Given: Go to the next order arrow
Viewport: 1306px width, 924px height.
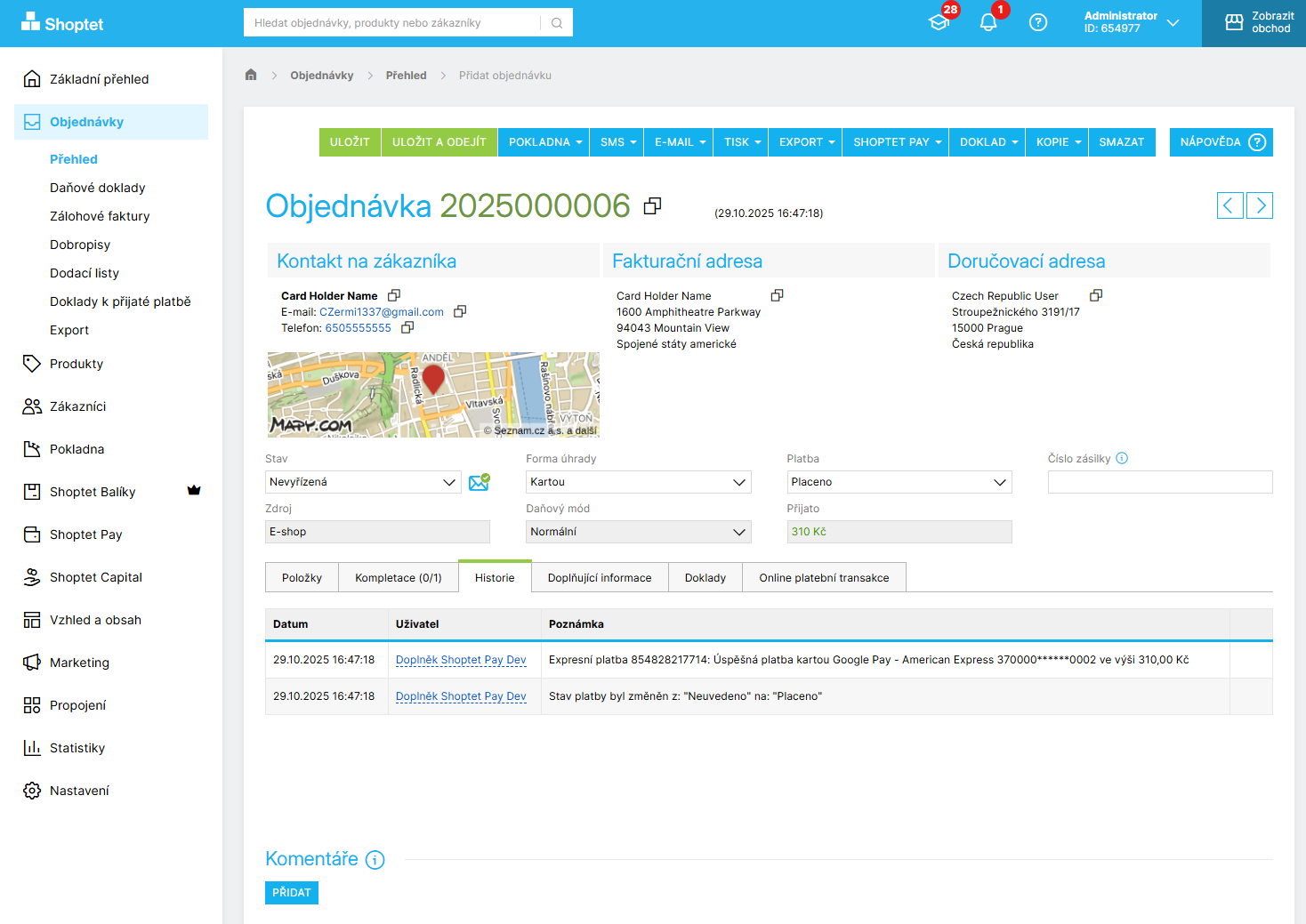Looking at the screenshot, I should tap(1260, 205).
